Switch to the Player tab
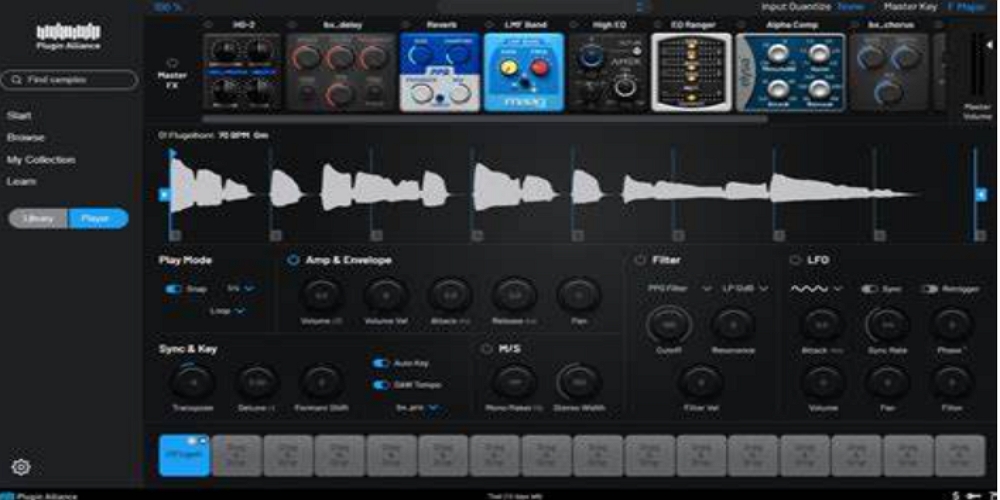Viewport: 1000px width, 500px height. point(98,218)
